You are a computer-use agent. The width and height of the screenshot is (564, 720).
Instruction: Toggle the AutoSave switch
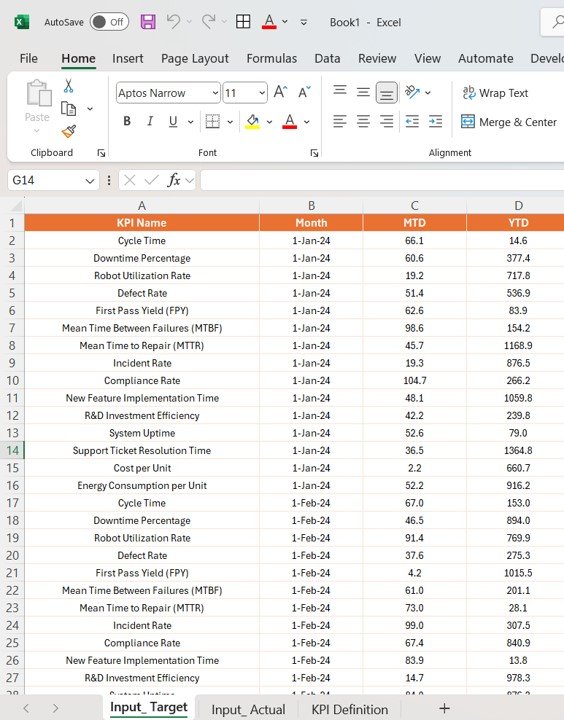[109, 22]
